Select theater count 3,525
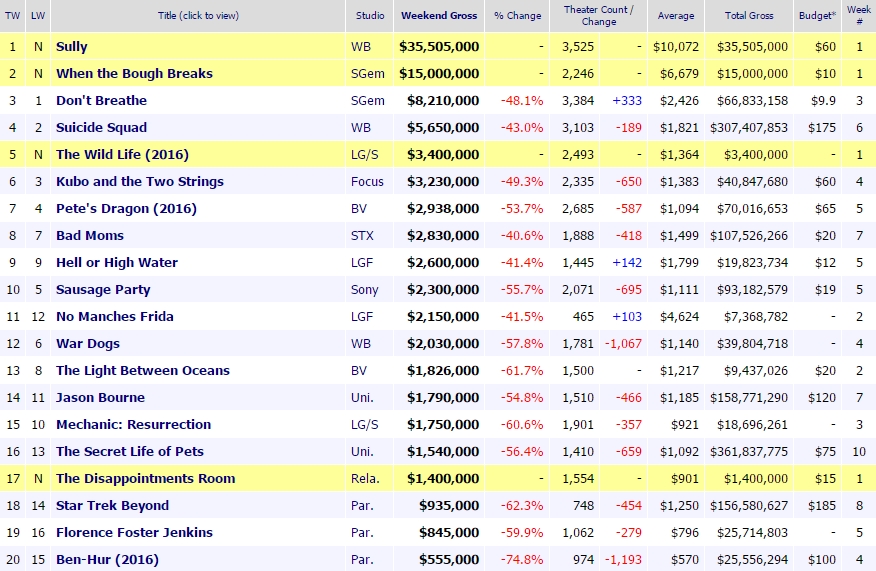The image size is (876, 571). 578,46
